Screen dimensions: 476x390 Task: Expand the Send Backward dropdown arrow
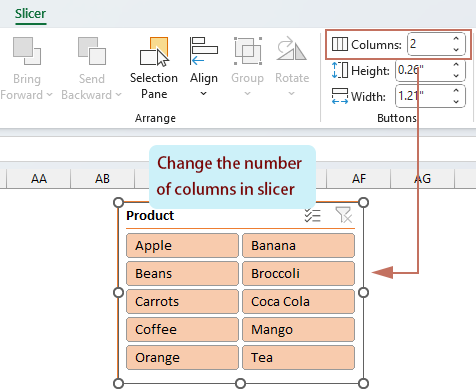[118, 95]
